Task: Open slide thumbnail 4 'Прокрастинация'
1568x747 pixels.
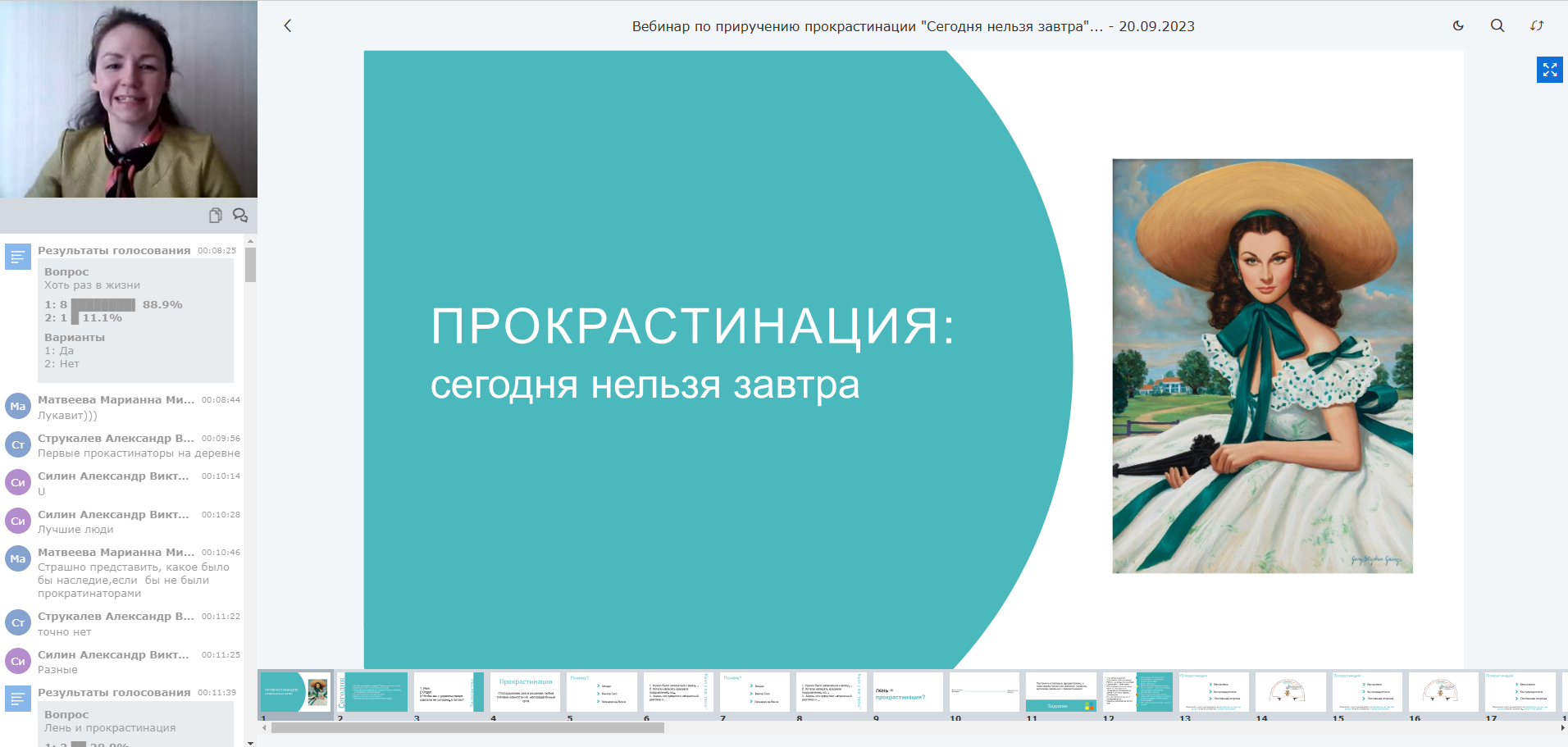Action: (526, 691)
